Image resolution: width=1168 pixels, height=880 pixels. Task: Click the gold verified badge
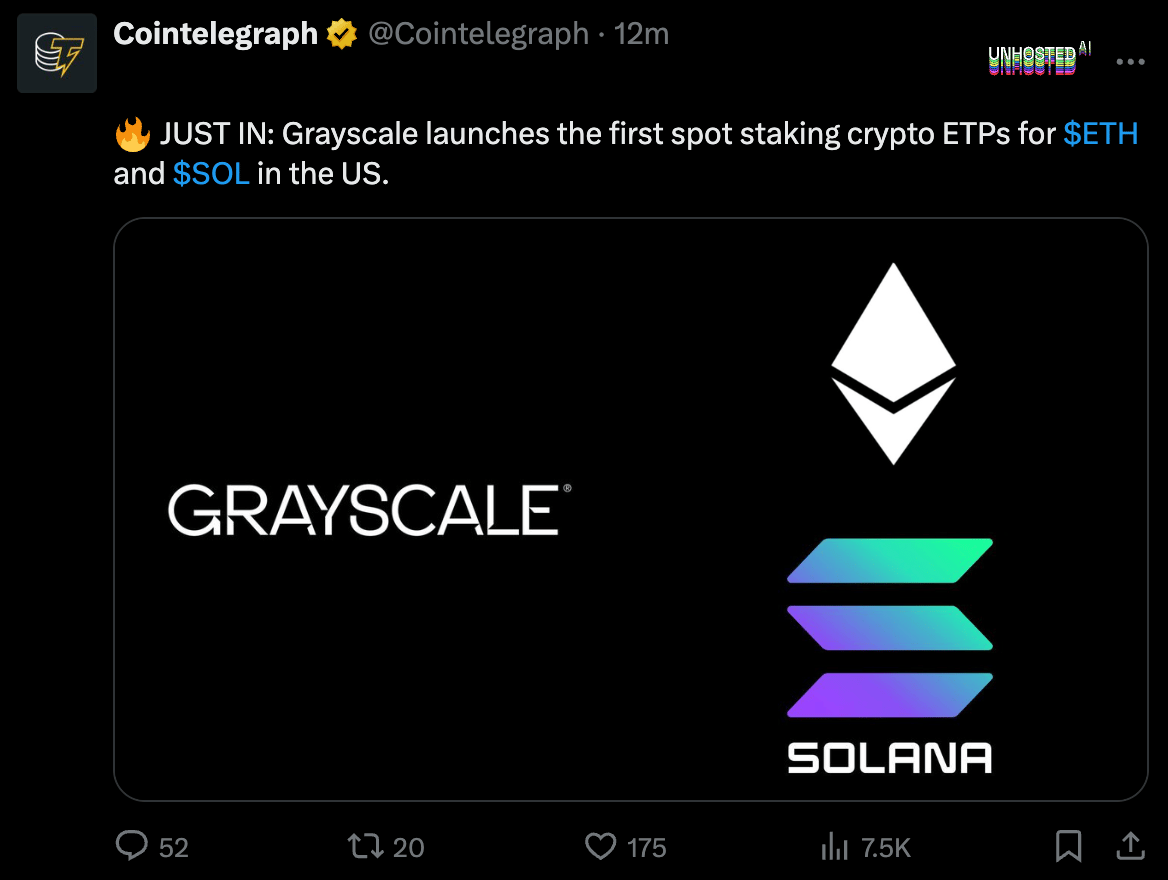point(343,35)
